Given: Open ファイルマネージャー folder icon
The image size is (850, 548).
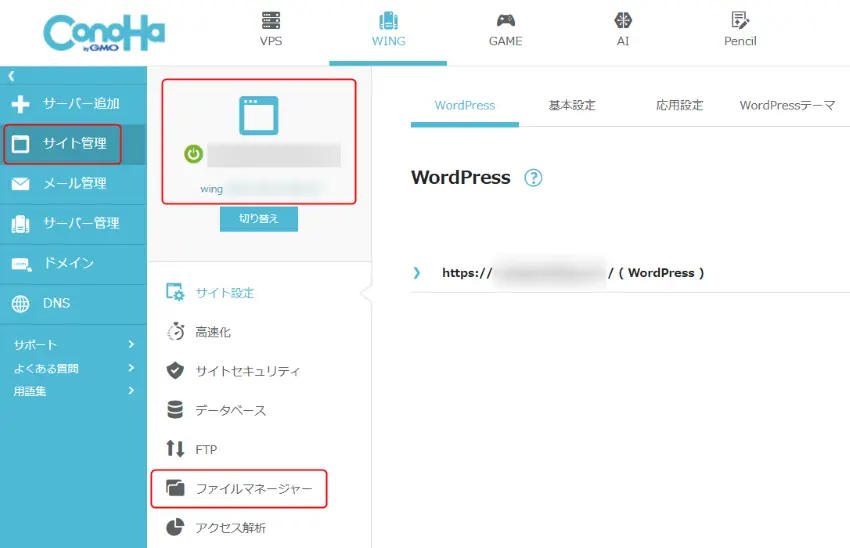Looking at the screenshot, I should (x=175, y=488).
